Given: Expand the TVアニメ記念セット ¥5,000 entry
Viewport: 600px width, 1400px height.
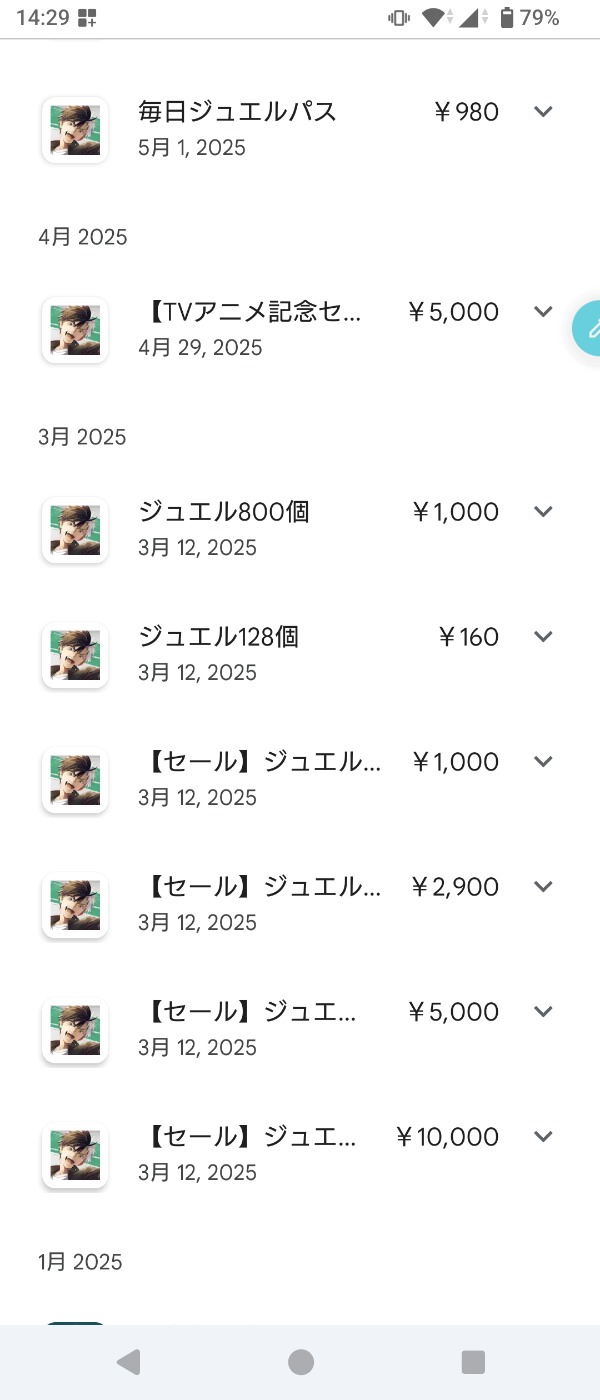Looking at the screenshot, I should tap(543, 311).
